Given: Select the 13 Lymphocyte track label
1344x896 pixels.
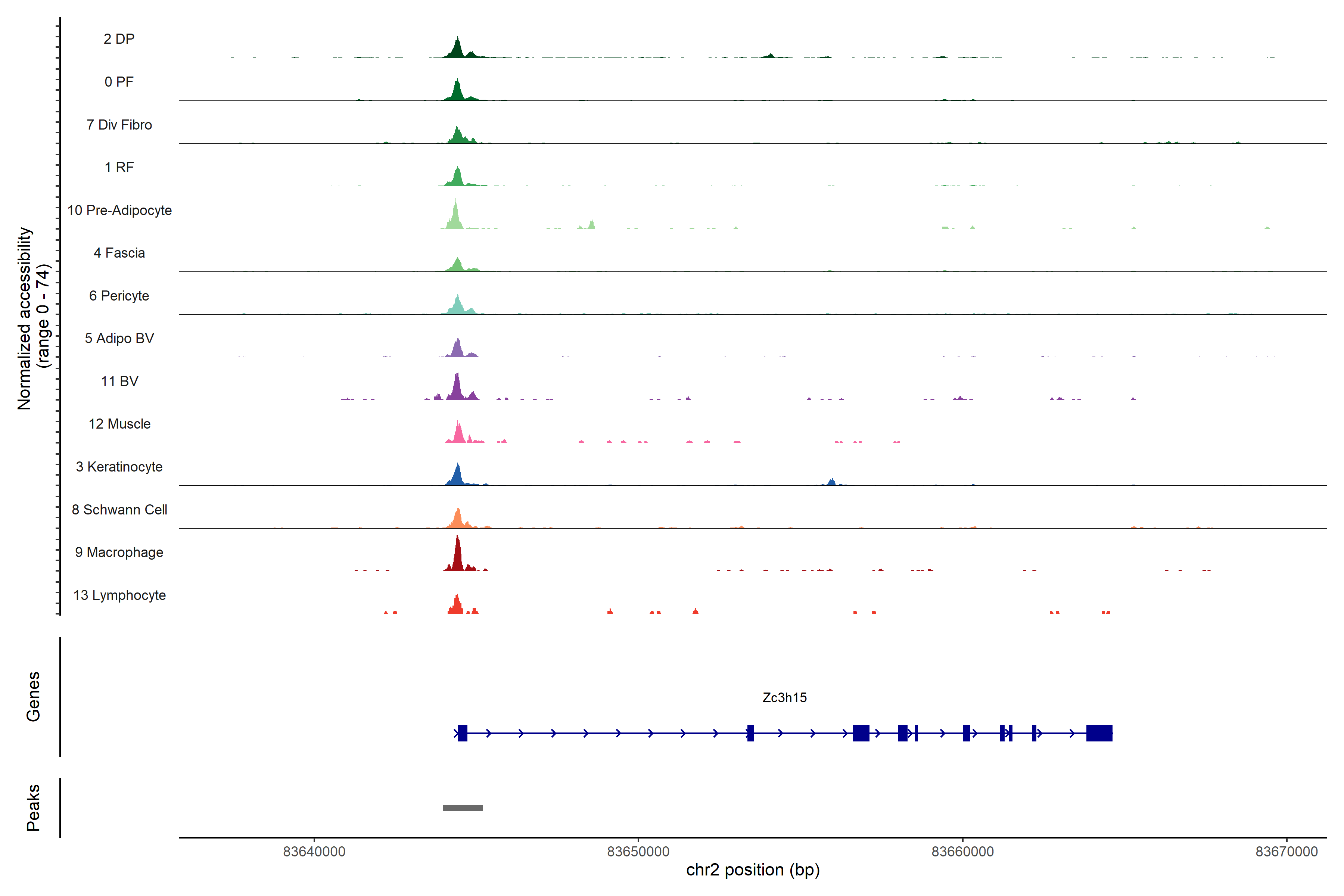Looking at the screenshot, I should tap(119, 595).
